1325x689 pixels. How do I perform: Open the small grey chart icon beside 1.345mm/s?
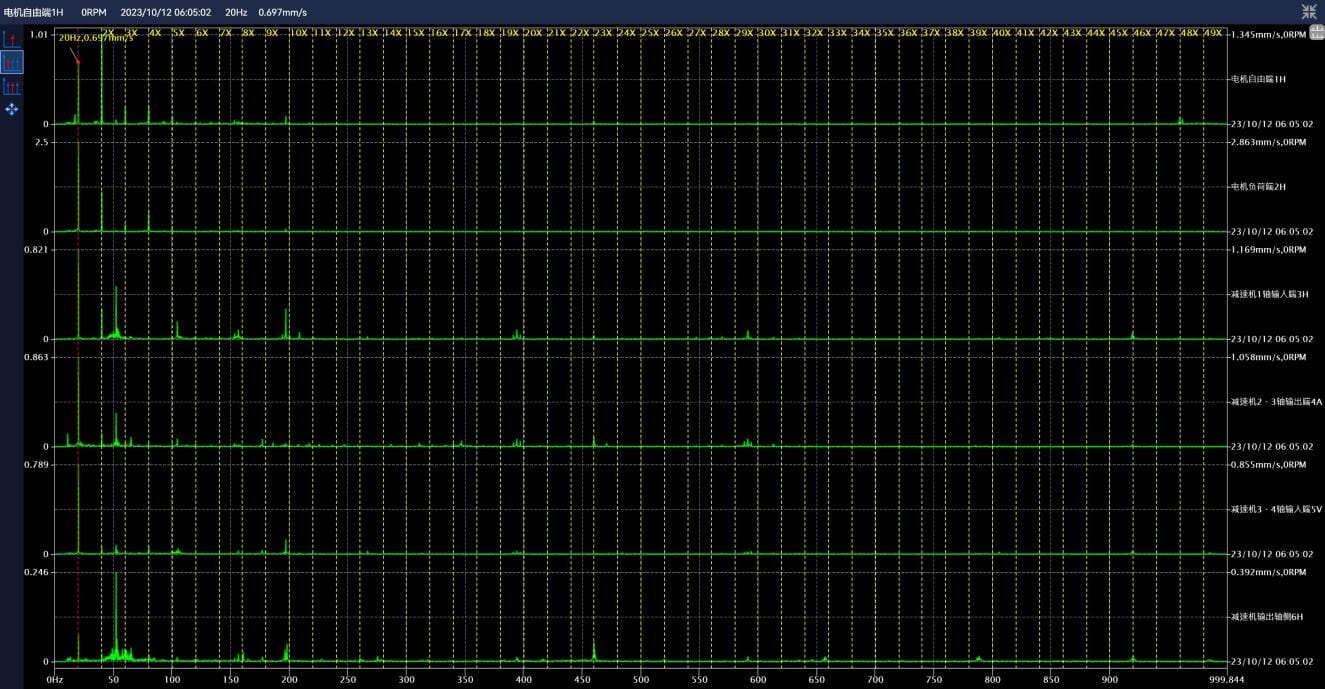pyautogui.click(x=1315, y=33)
